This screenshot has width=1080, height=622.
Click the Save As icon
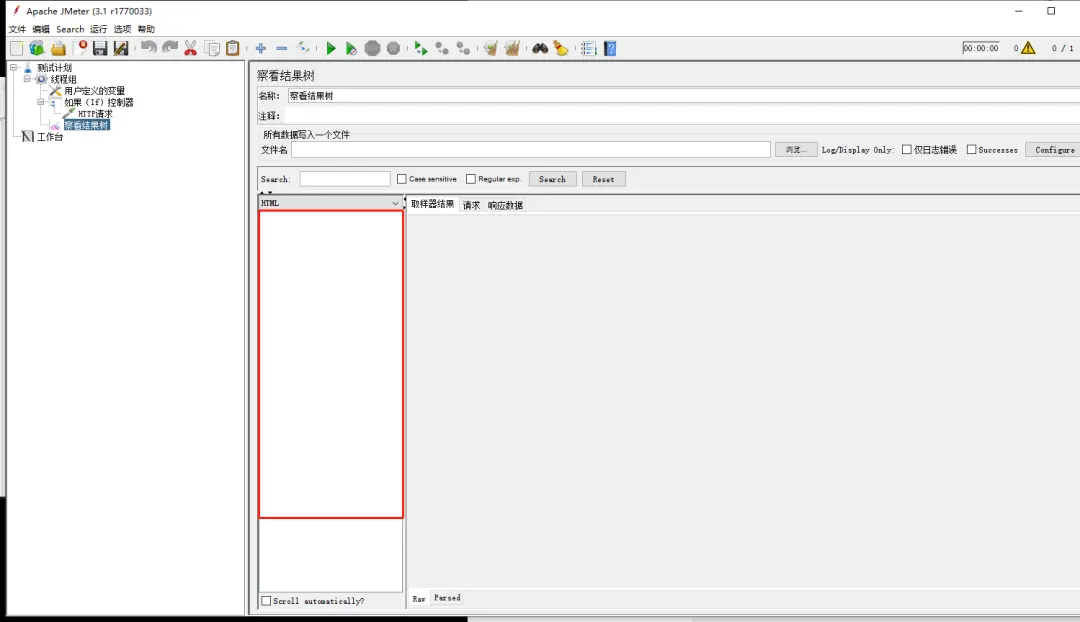click(121, 48)
